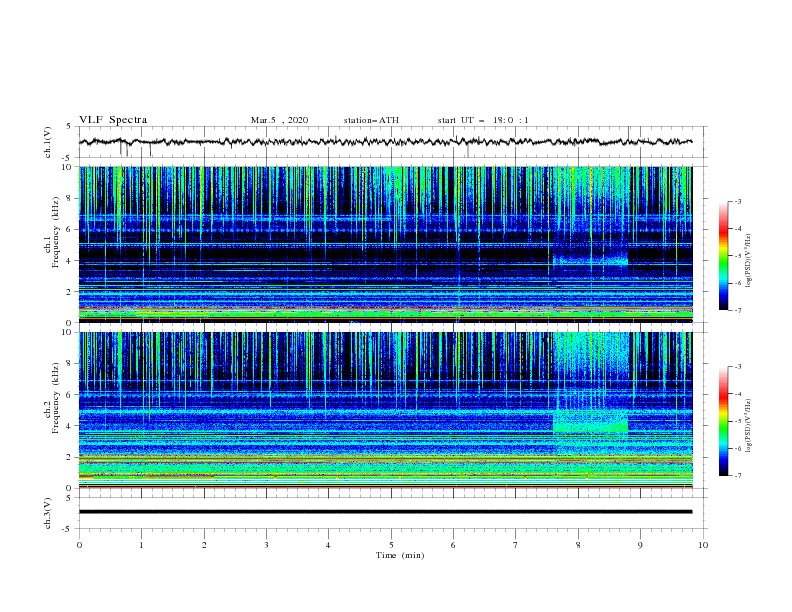Click the date label "Mar.5 , 2020"
Image resolution: width=792 pixels, height=612 pixels.
[x=279, y=120]
